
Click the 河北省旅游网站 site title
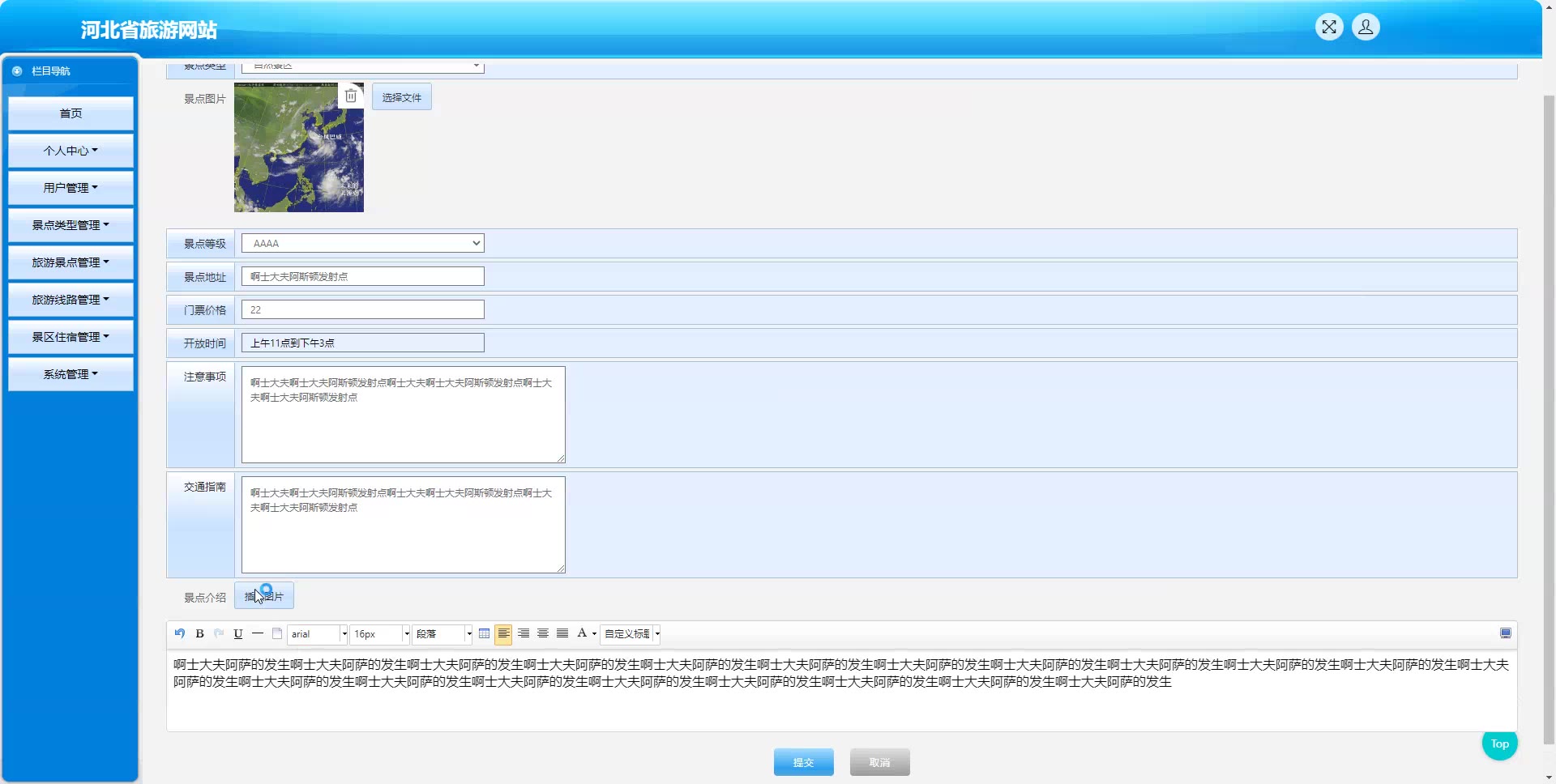click(149, 30)
